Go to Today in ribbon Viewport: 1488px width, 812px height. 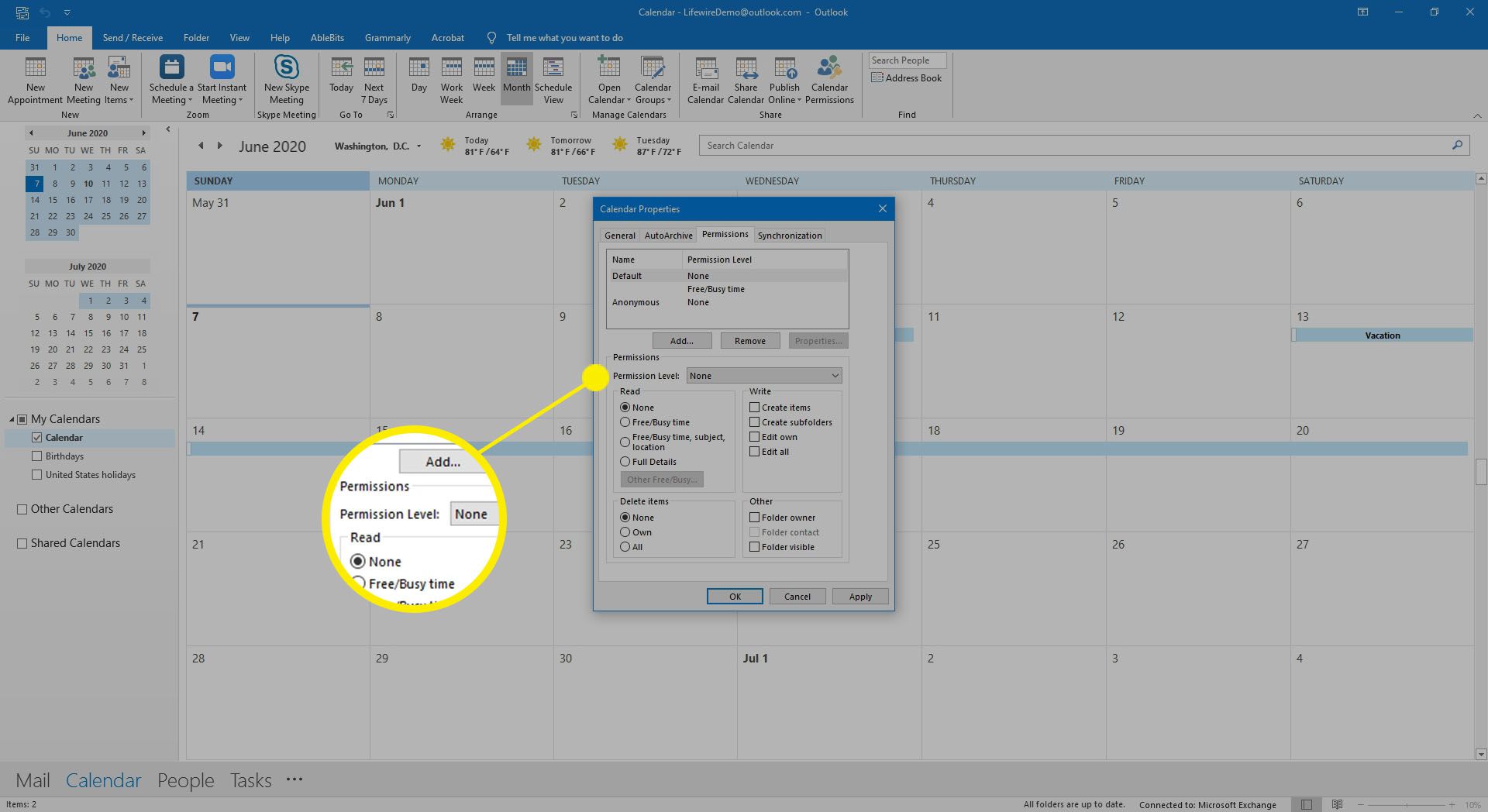(341, 75)
